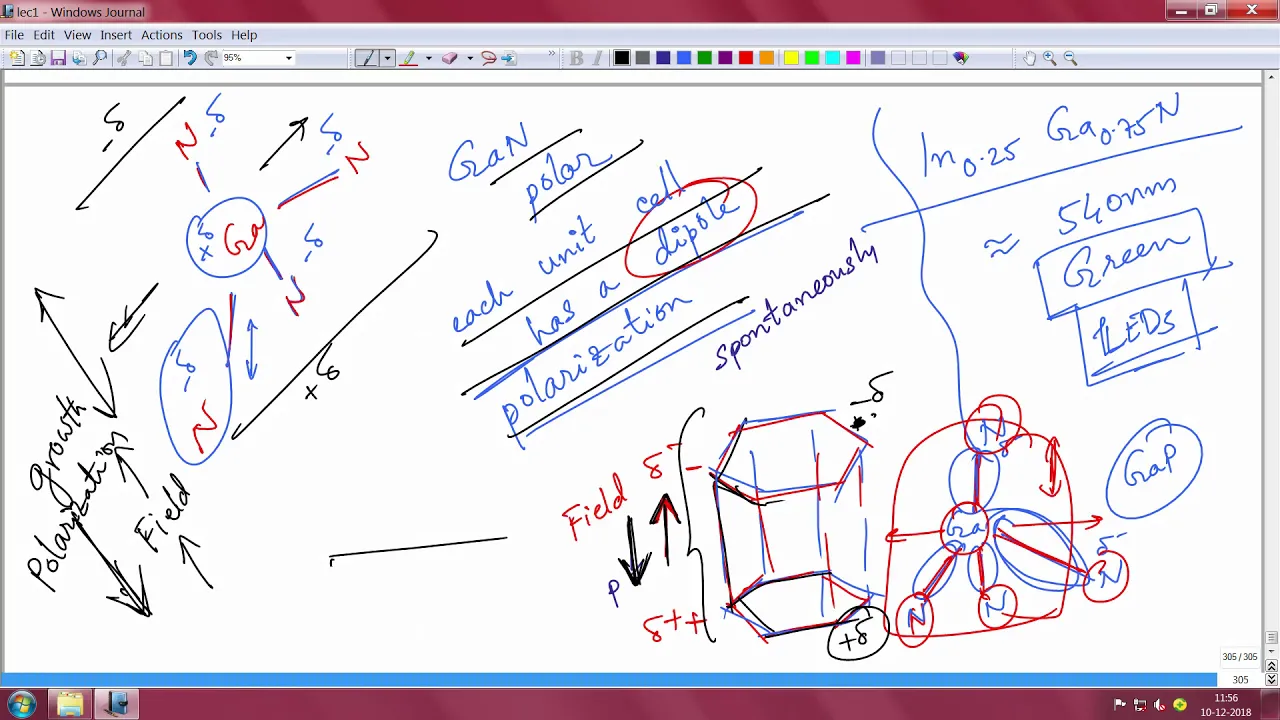Pick the orange color swatch
Image resolution: width=1280 pixels, height=720 pixels.
click(767, 58)
